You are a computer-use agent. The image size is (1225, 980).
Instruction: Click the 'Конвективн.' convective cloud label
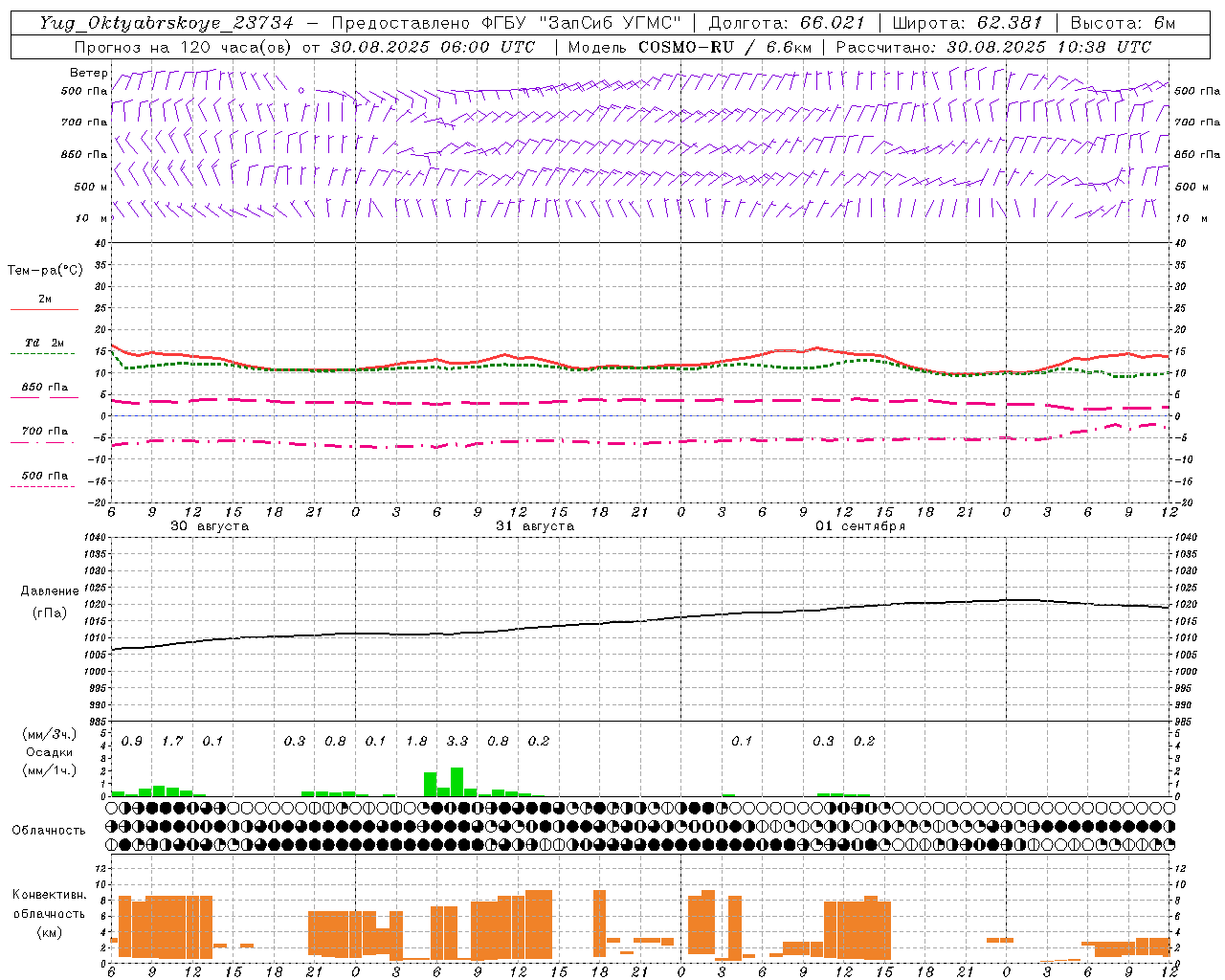click(x=50, y=895)
